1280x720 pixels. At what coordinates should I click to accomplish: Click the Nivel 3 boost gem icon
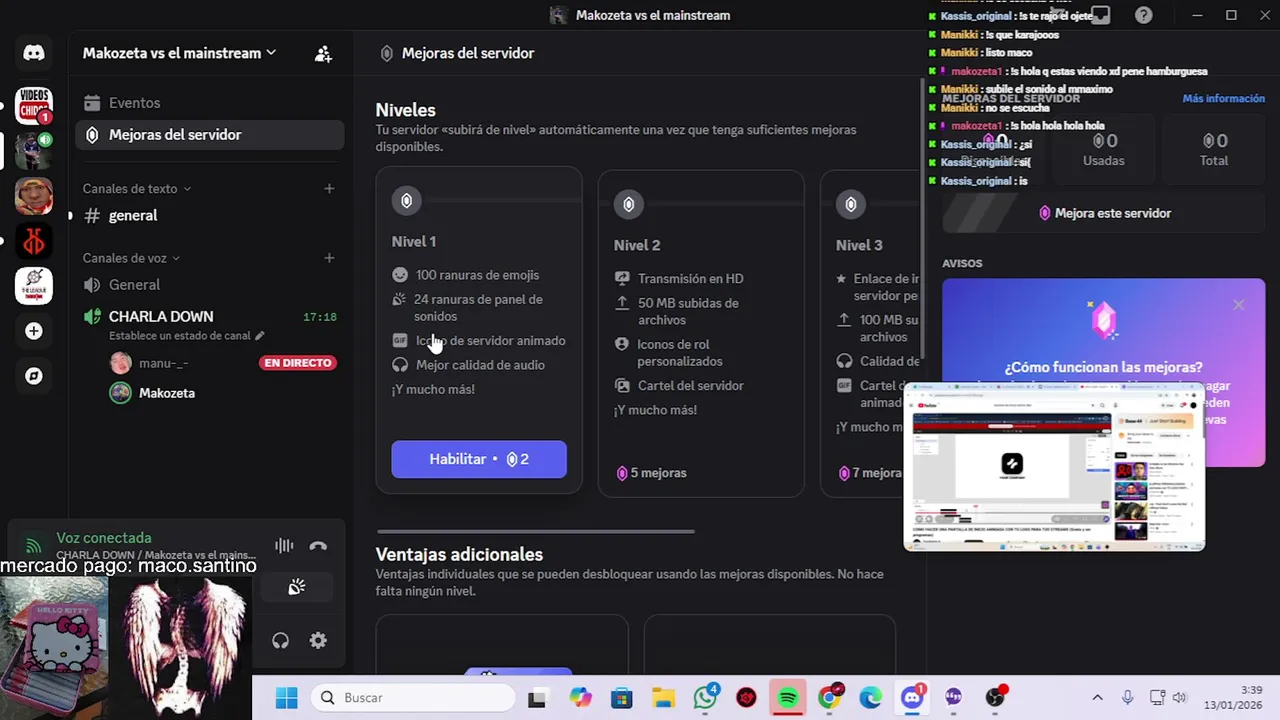pos(850,205)
